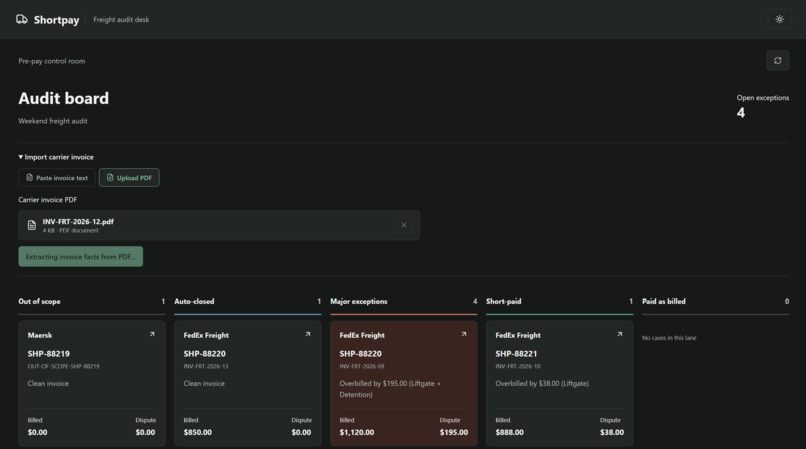This screenshot has width=806, height=449.
Task: Click the INV-FRT-2026-10 invoice number
Action: 518,366
